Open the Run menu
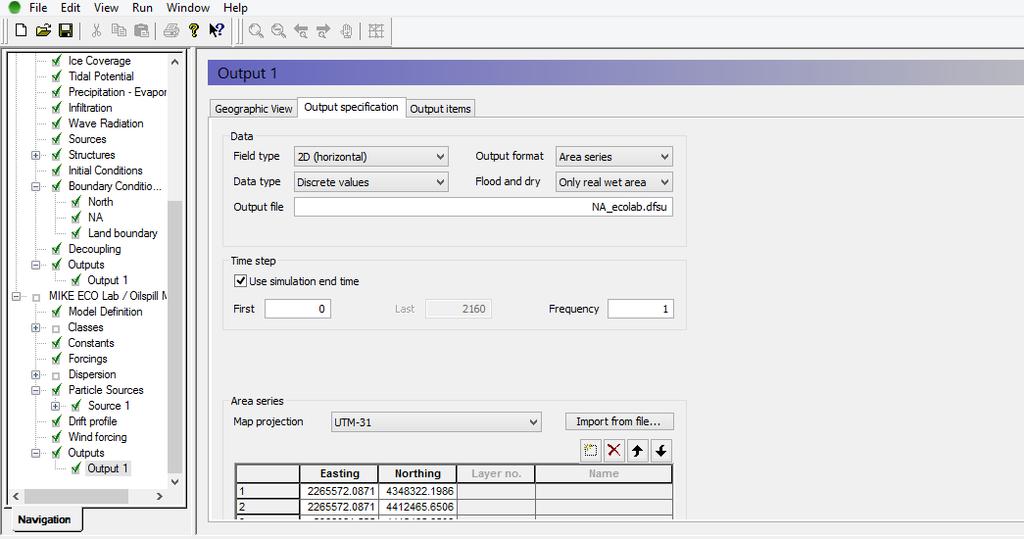The image size is (1024, 539). click(142, 8)
